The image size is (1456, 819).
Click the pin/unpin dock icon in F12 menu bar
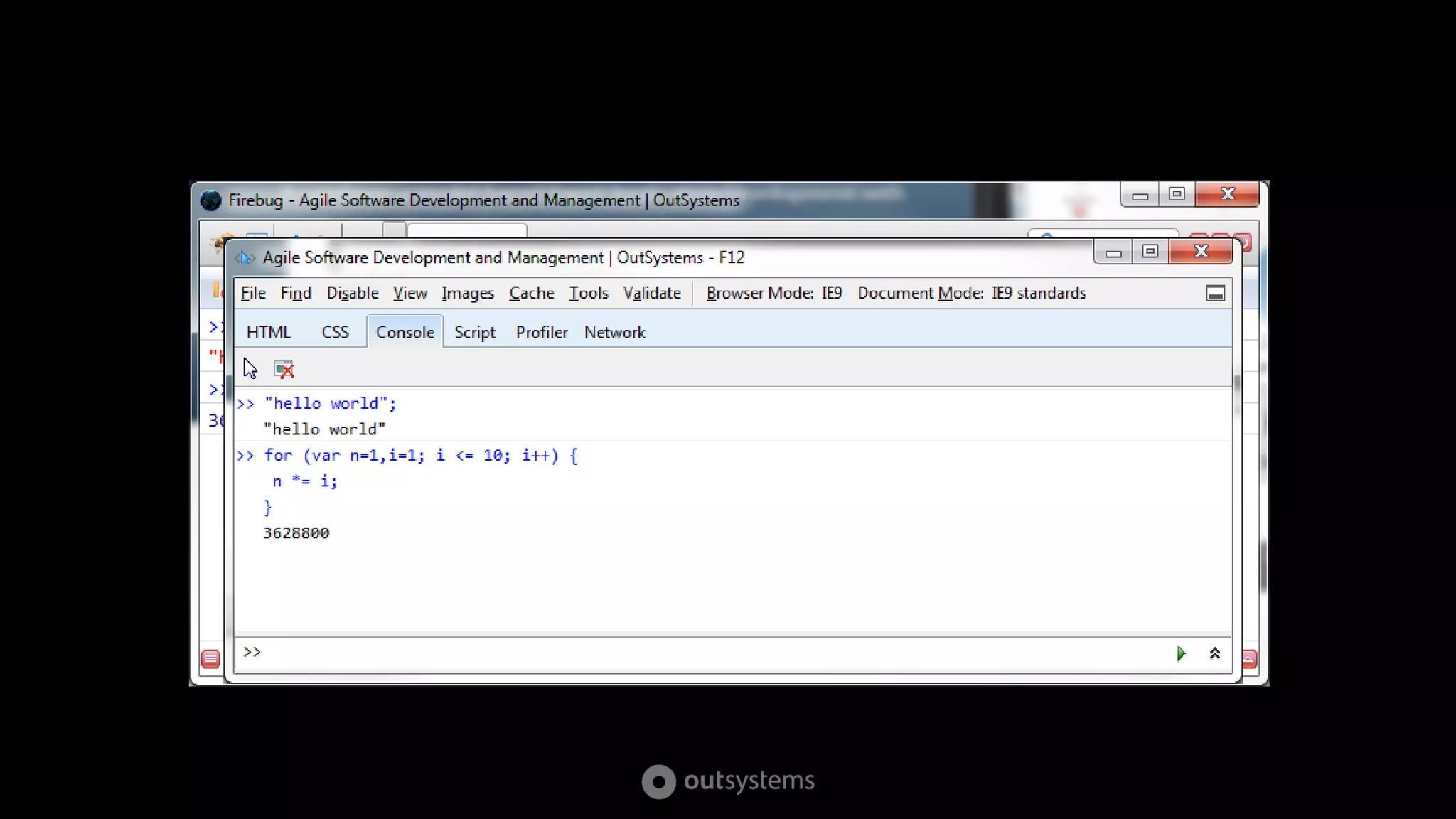click(x=1216, y=294)
